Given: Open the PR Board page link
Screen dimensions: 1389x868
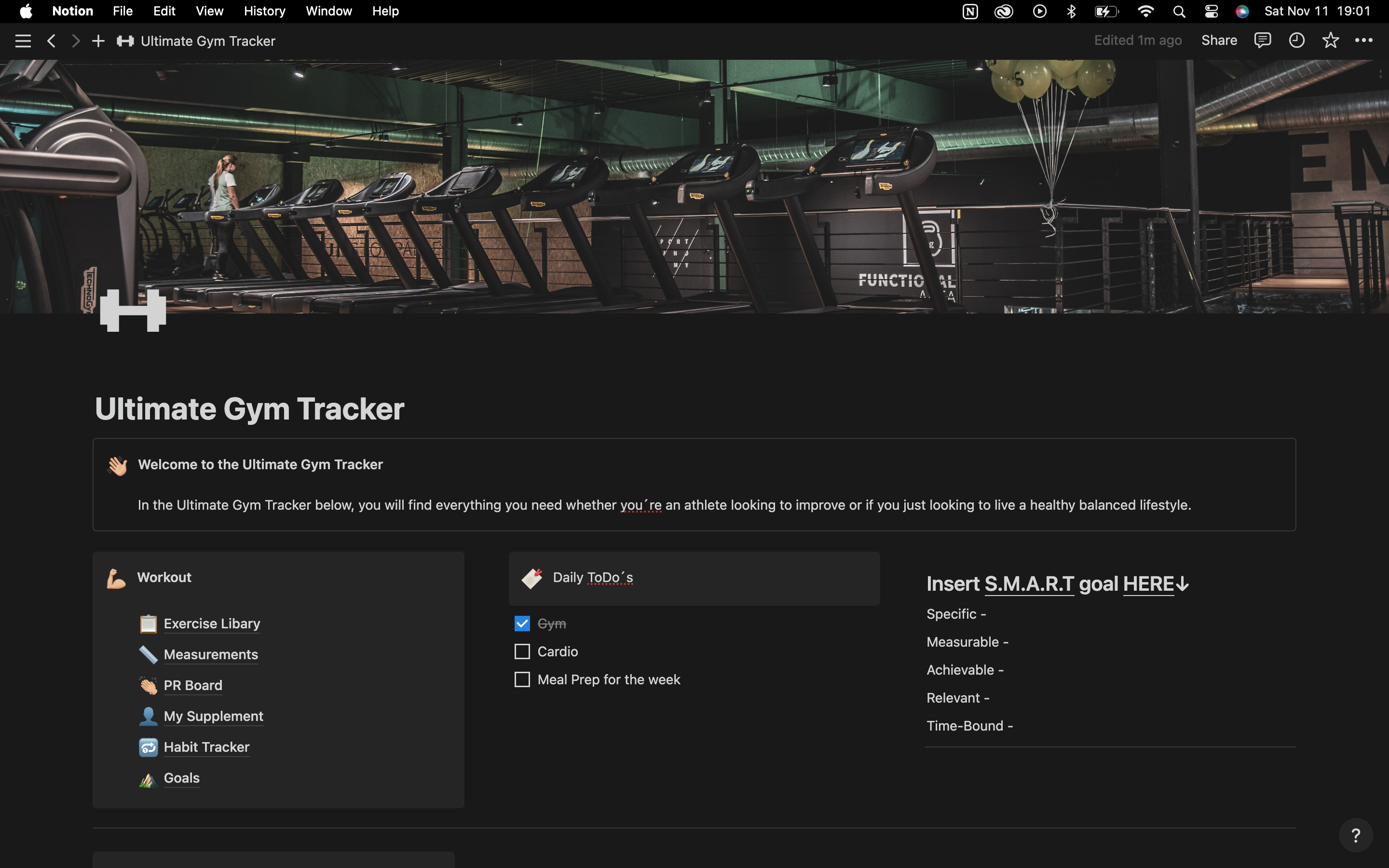Looking at the screenshot, I should tap(193, 685).
